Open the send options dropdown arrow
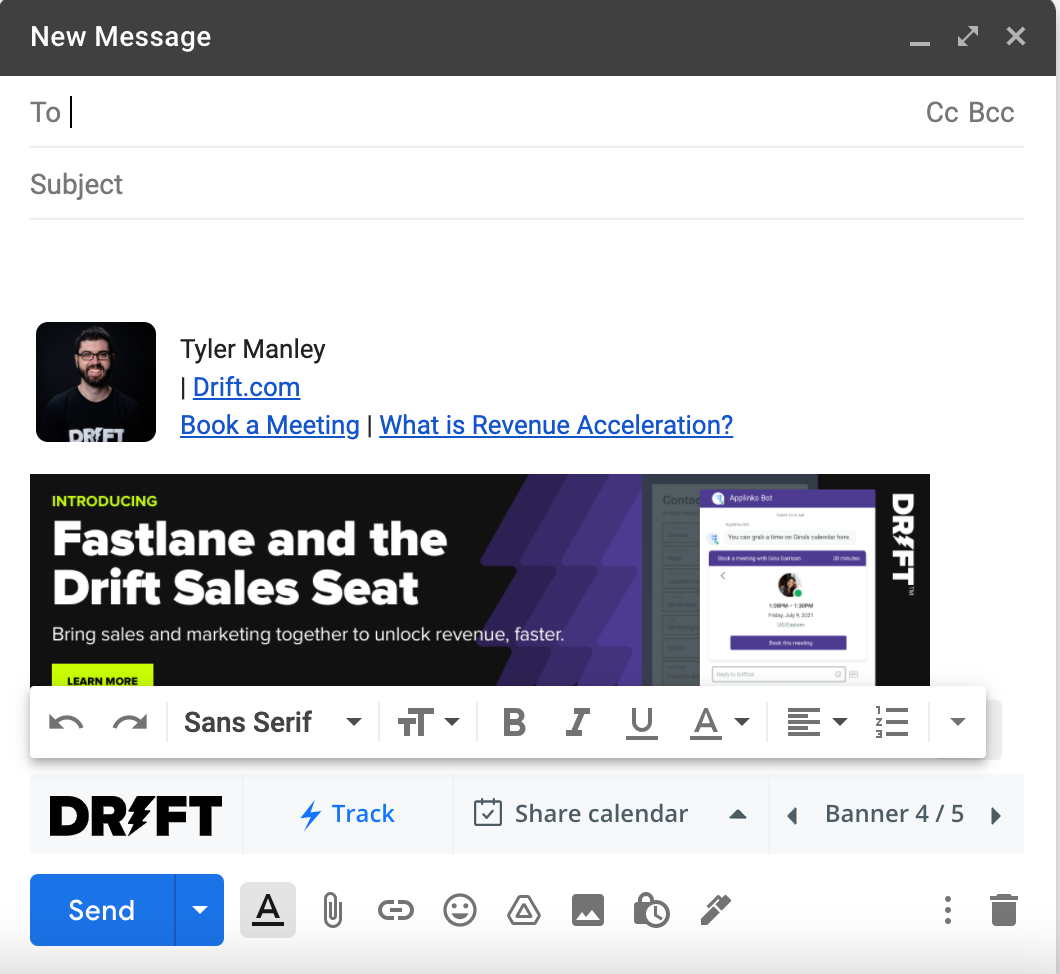Image resolution: width=1060 pixels, height=974 pixels. (199, 910)
